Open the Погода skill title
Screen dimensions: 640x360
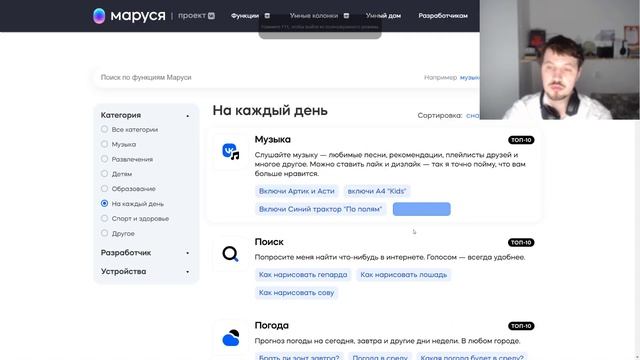[271, 325]
